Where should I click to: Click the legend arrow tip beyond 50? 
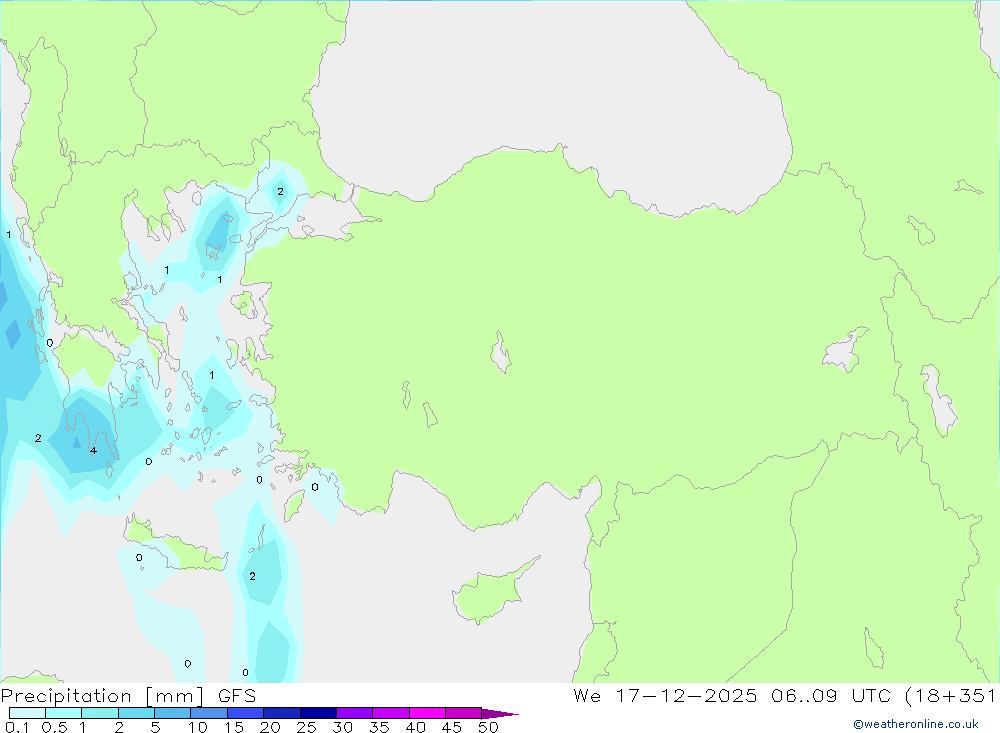pos(500,713)
